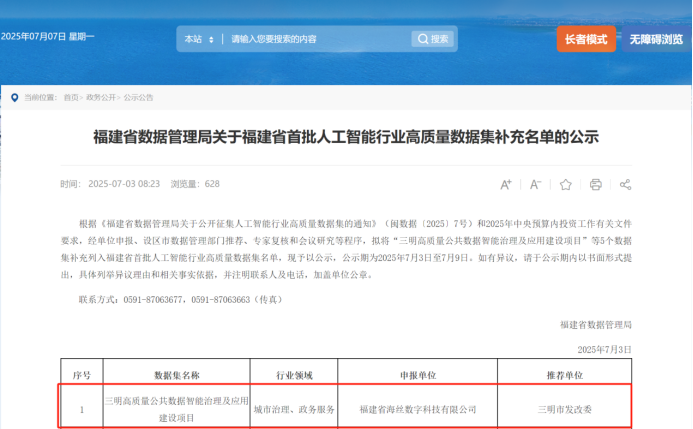Image resolution: width=693 pixels, height=429 pixels.
Task: Bookmark the page with star icon
Action: pyautogui.click(x=566, y=184)
